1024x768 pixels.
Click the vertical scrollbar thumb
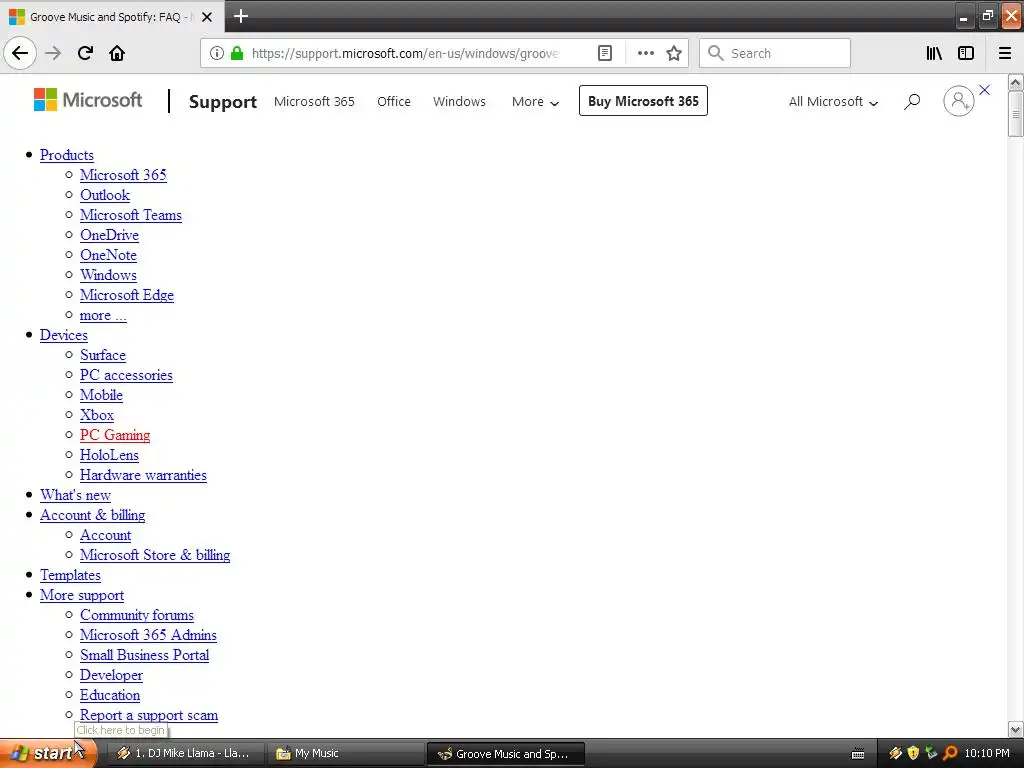point(1015,114)
